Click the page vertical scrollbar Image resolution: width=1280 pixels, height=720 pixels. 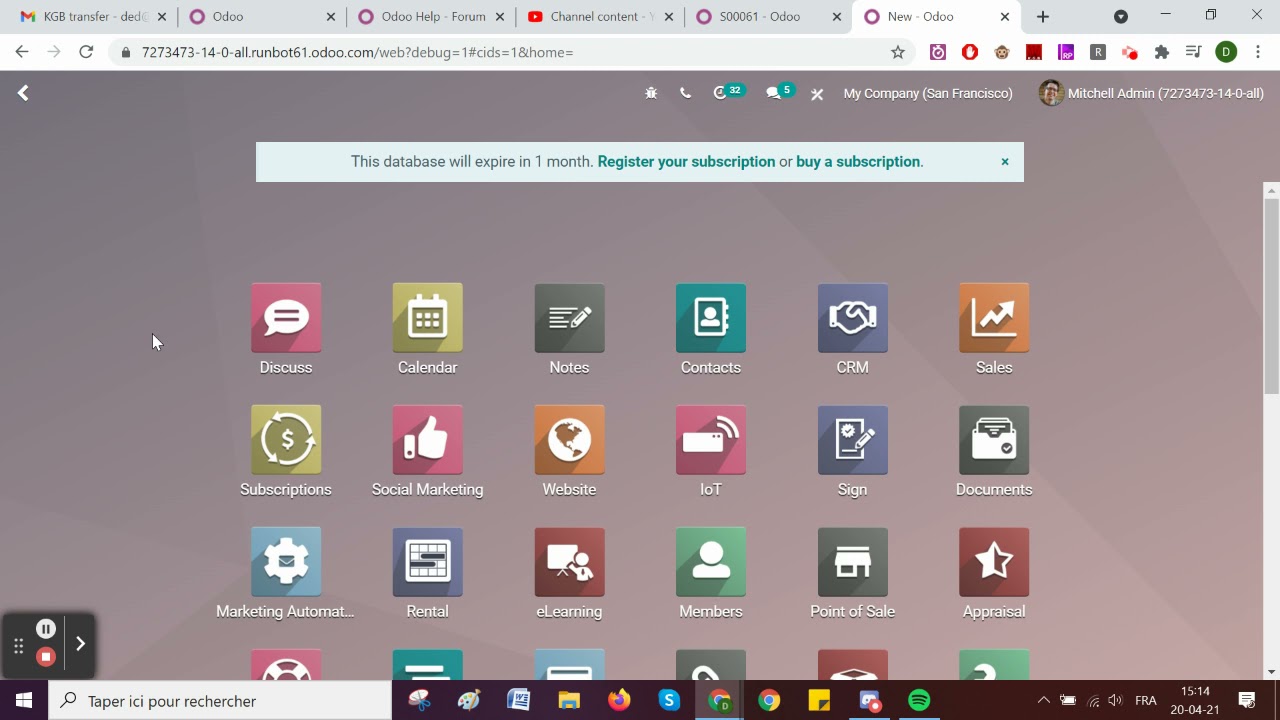[x=1272, y=296]
